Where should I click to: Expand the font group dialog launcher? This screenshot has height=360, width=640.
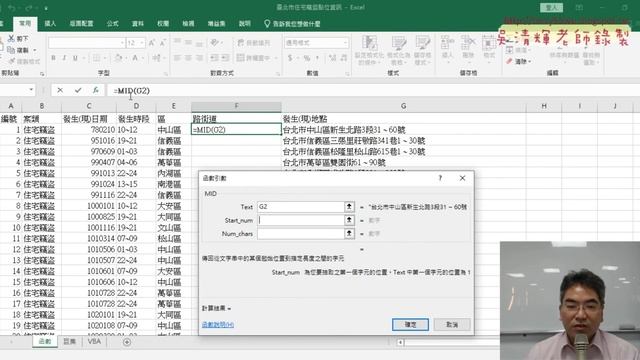pos(166,74)
